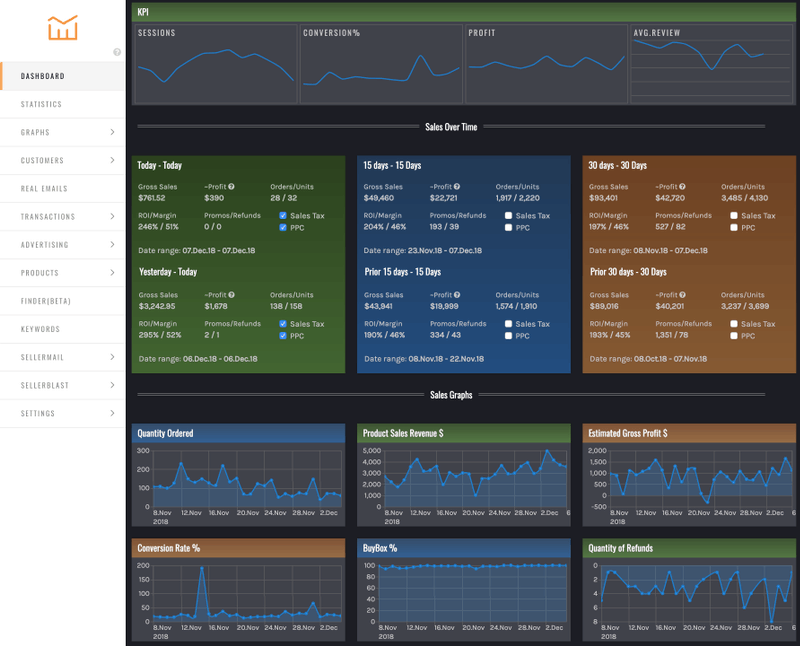Uncheck Sales Tax in the Yesterday card
Image resolution: width=800 pixels, height=646 pixels.
(x=284, y=323)
